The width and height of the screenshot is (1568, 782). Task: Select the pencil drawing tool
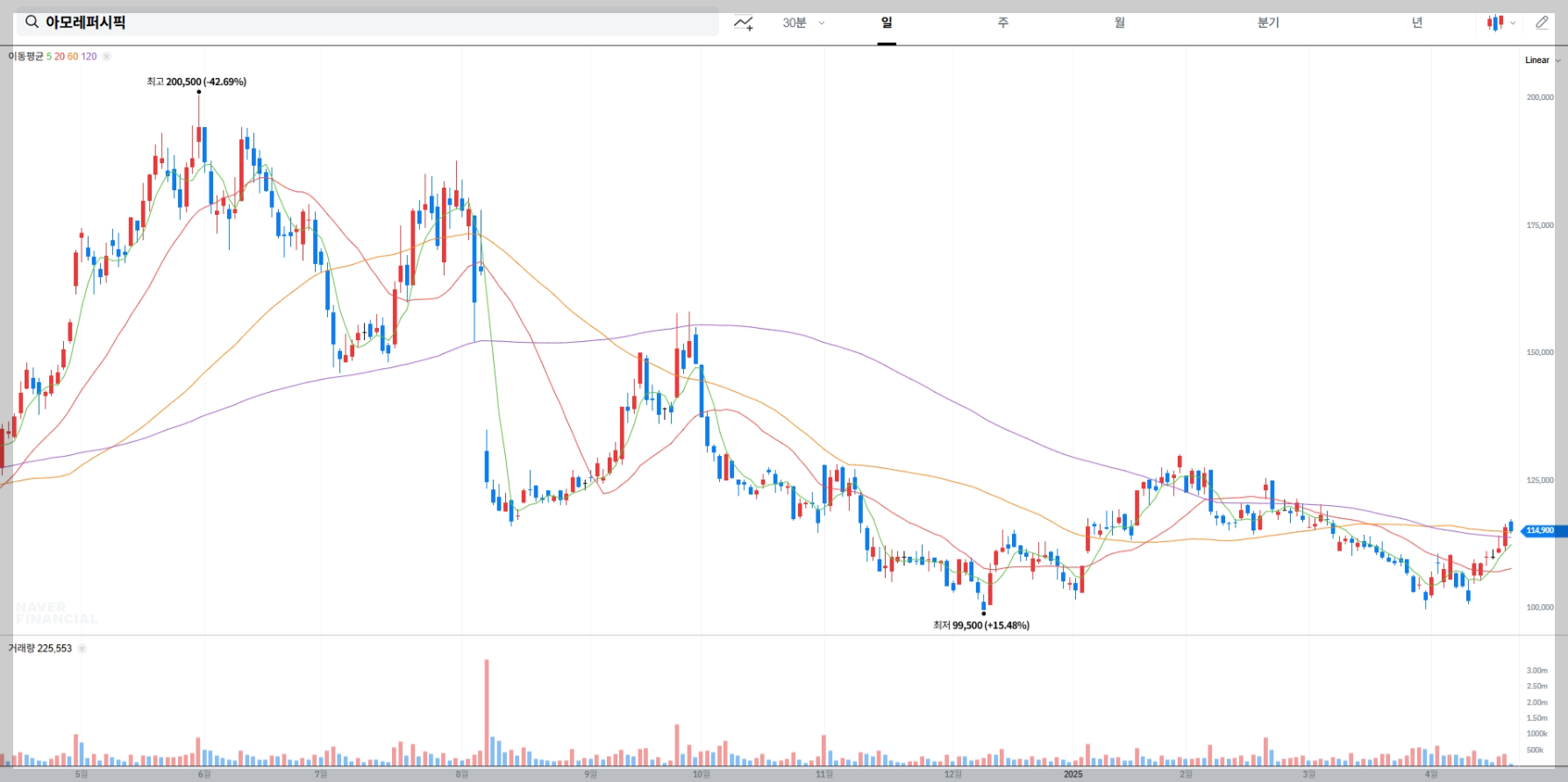(x=1542, y=23)
